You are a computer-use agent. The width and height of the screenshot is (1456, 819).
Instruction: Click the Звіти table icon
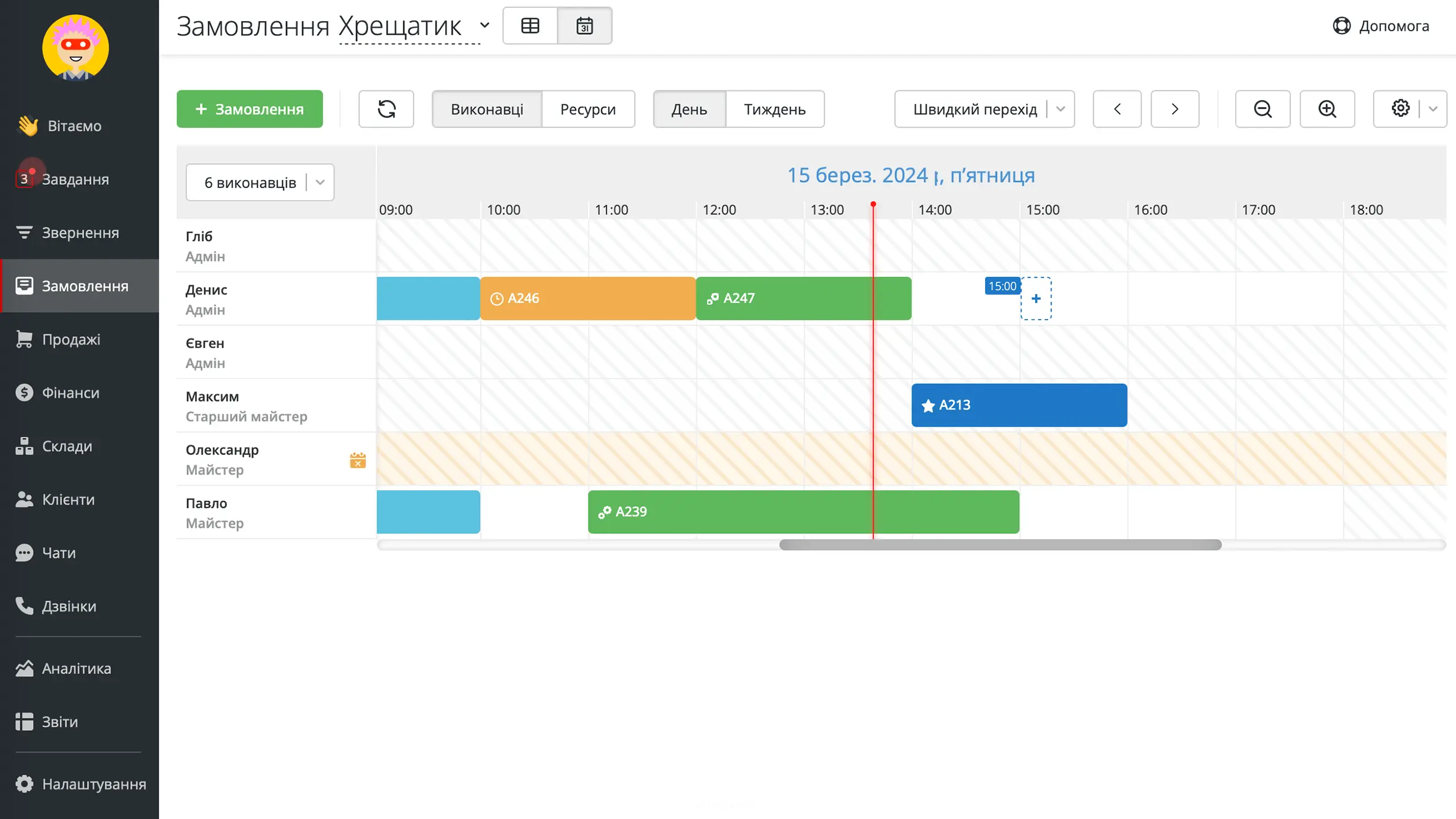click(24, 722)
